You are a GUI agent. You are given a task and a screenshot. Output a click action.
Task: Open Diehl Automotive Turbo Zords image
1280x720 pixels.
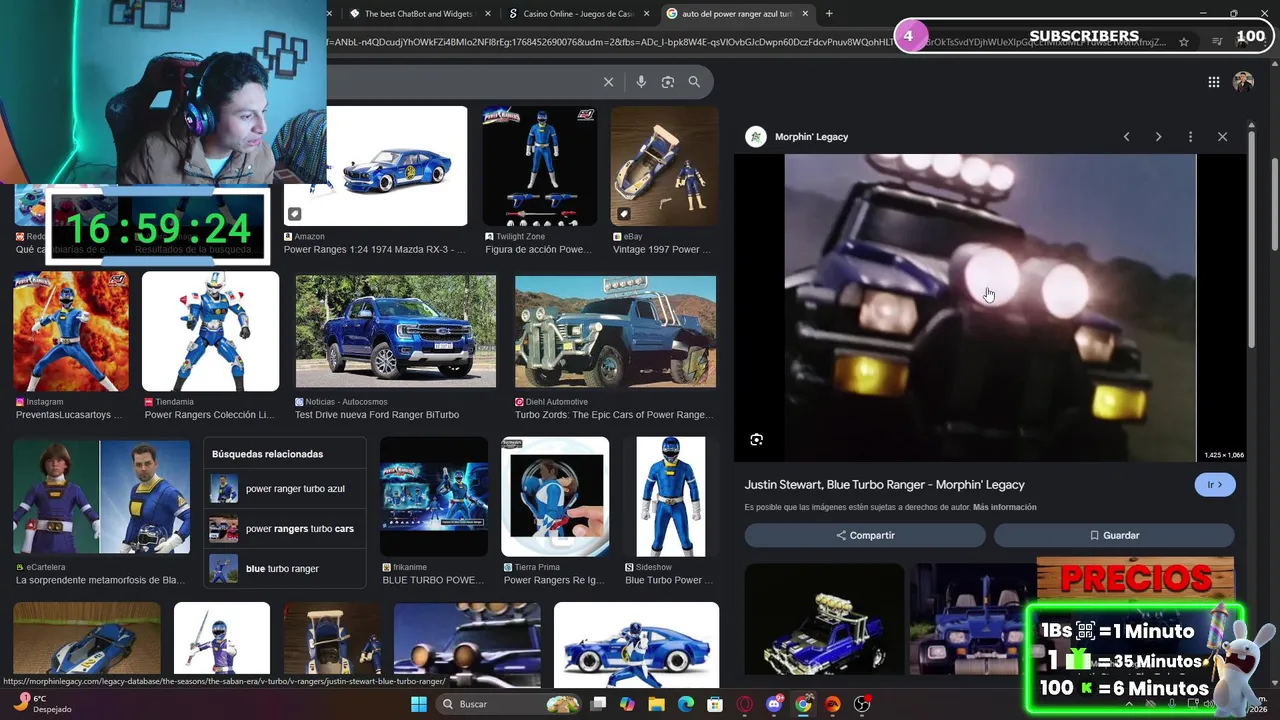[x=615, y=331]
